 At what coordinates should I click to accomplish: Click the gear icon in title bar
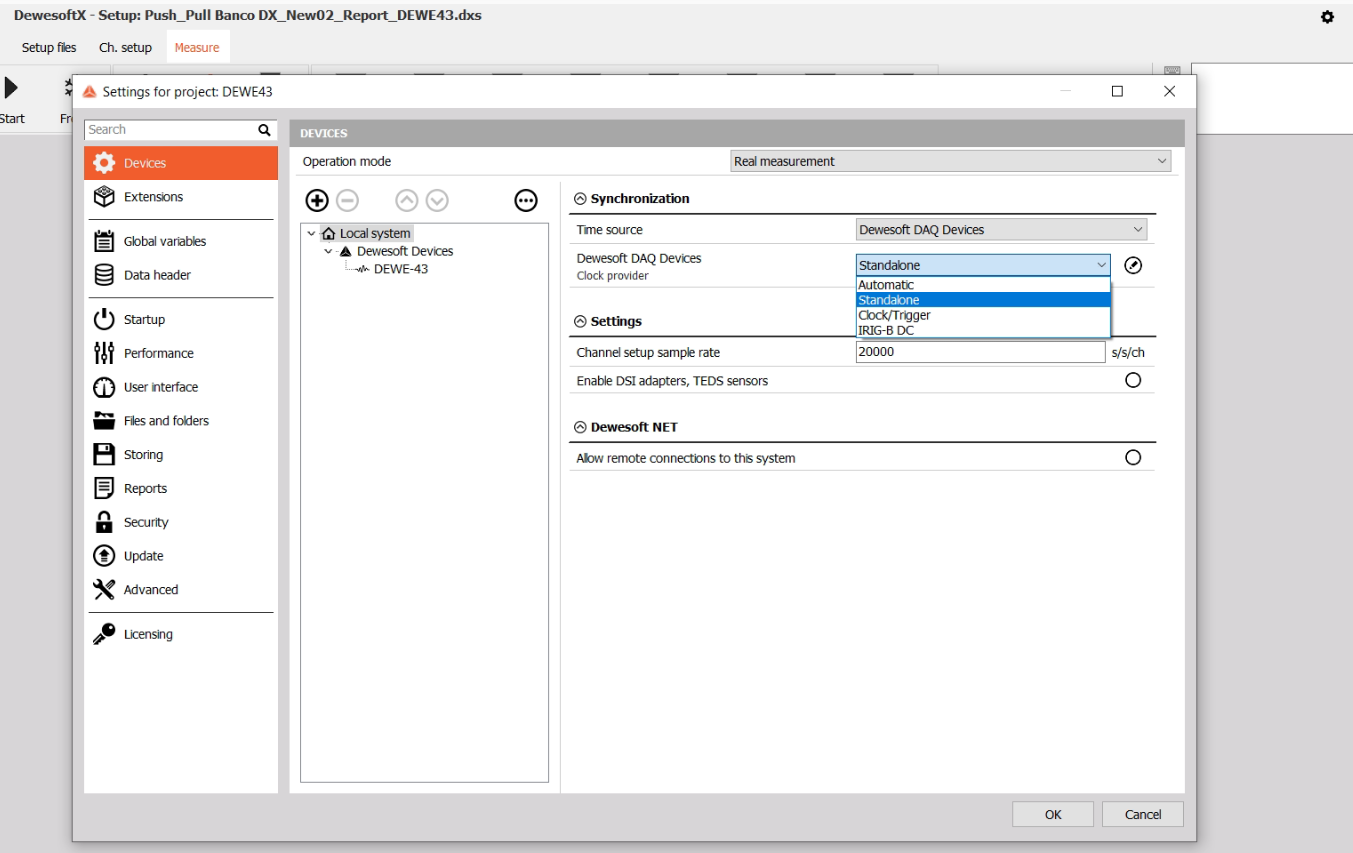click(1327, 17)
